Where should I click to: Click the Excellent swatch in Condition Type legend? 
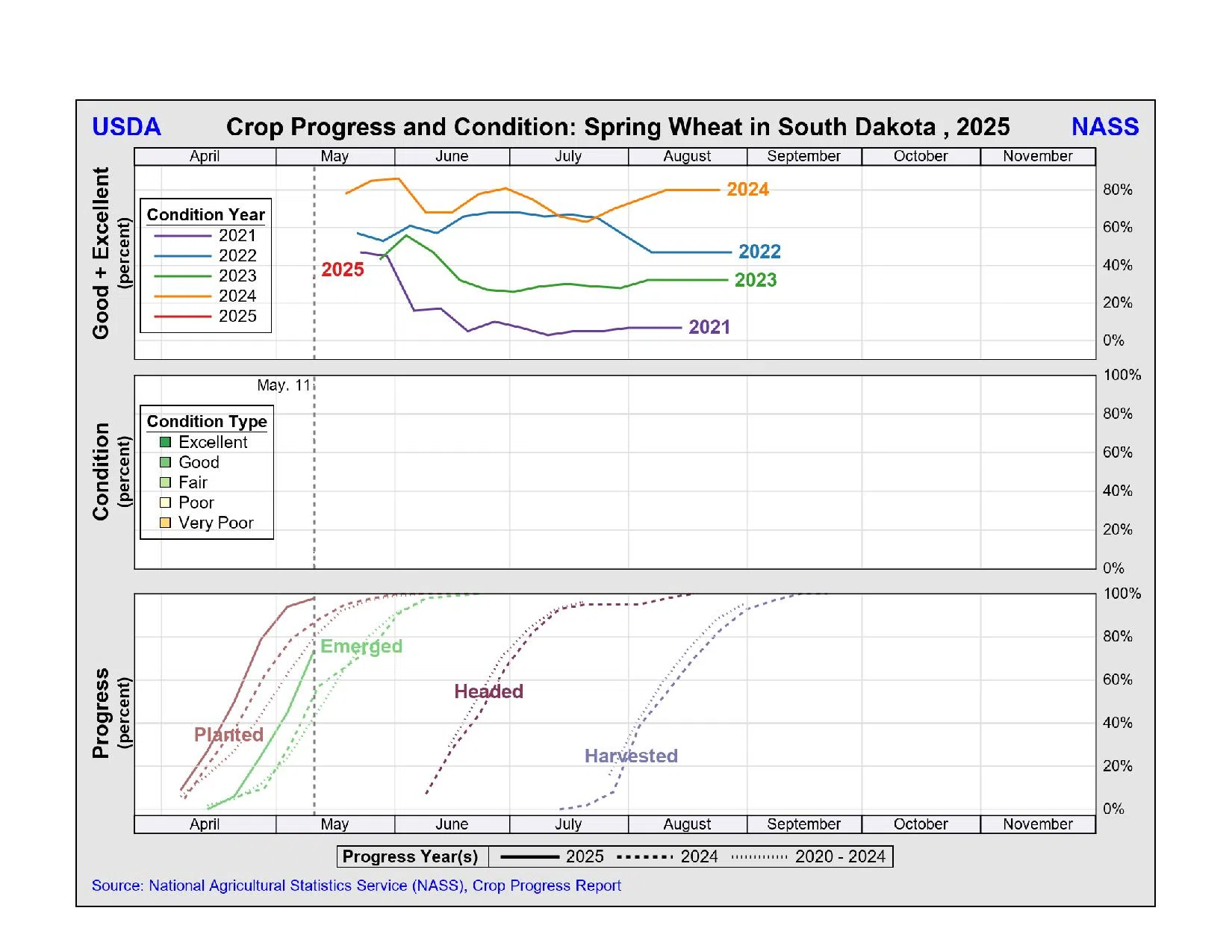click(x=165, y=442)
